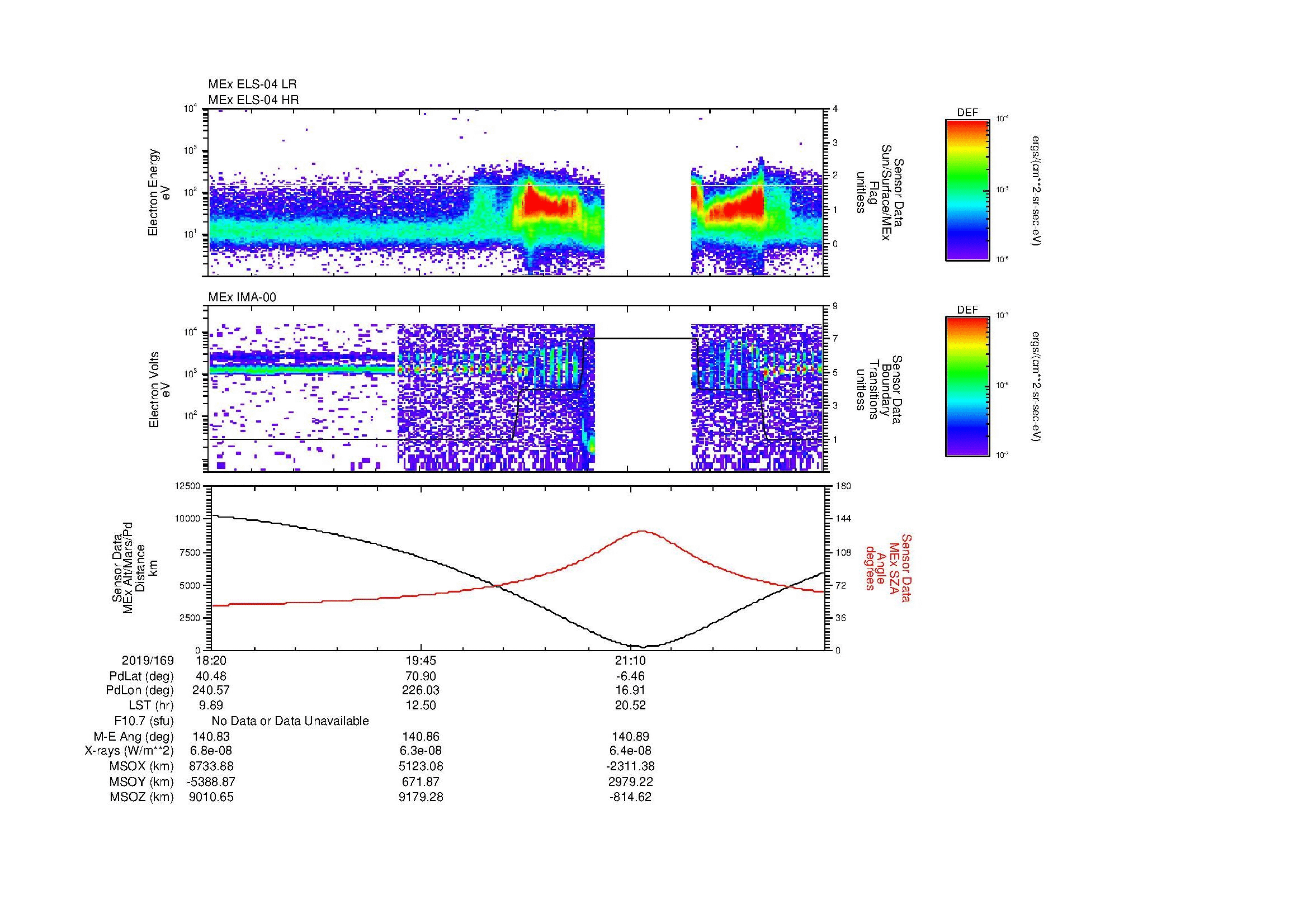This screenshot has width=1308, height=924.
Task: Click the '12500' altitude axis tick
Action: [188, 486]
